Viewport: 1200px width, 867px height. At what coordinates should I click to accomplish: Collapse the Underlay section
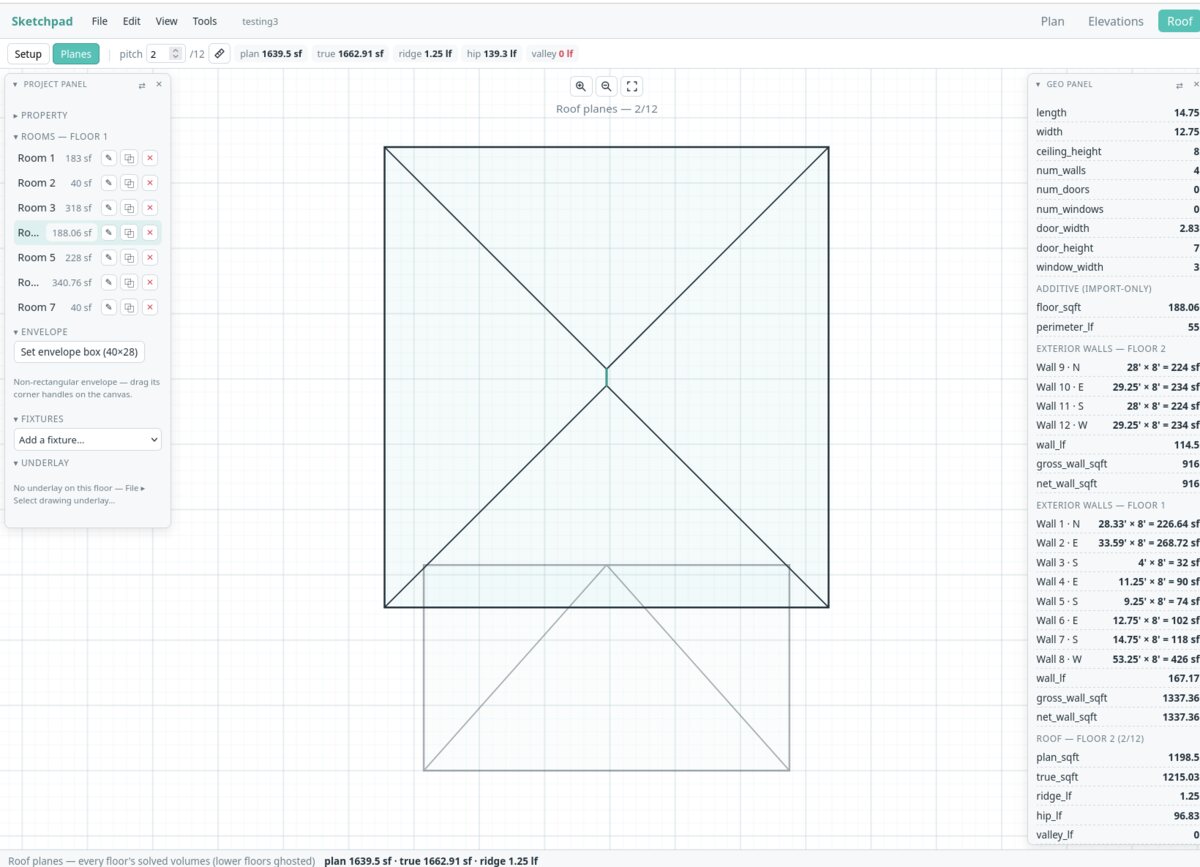click(x=42, y=463)
